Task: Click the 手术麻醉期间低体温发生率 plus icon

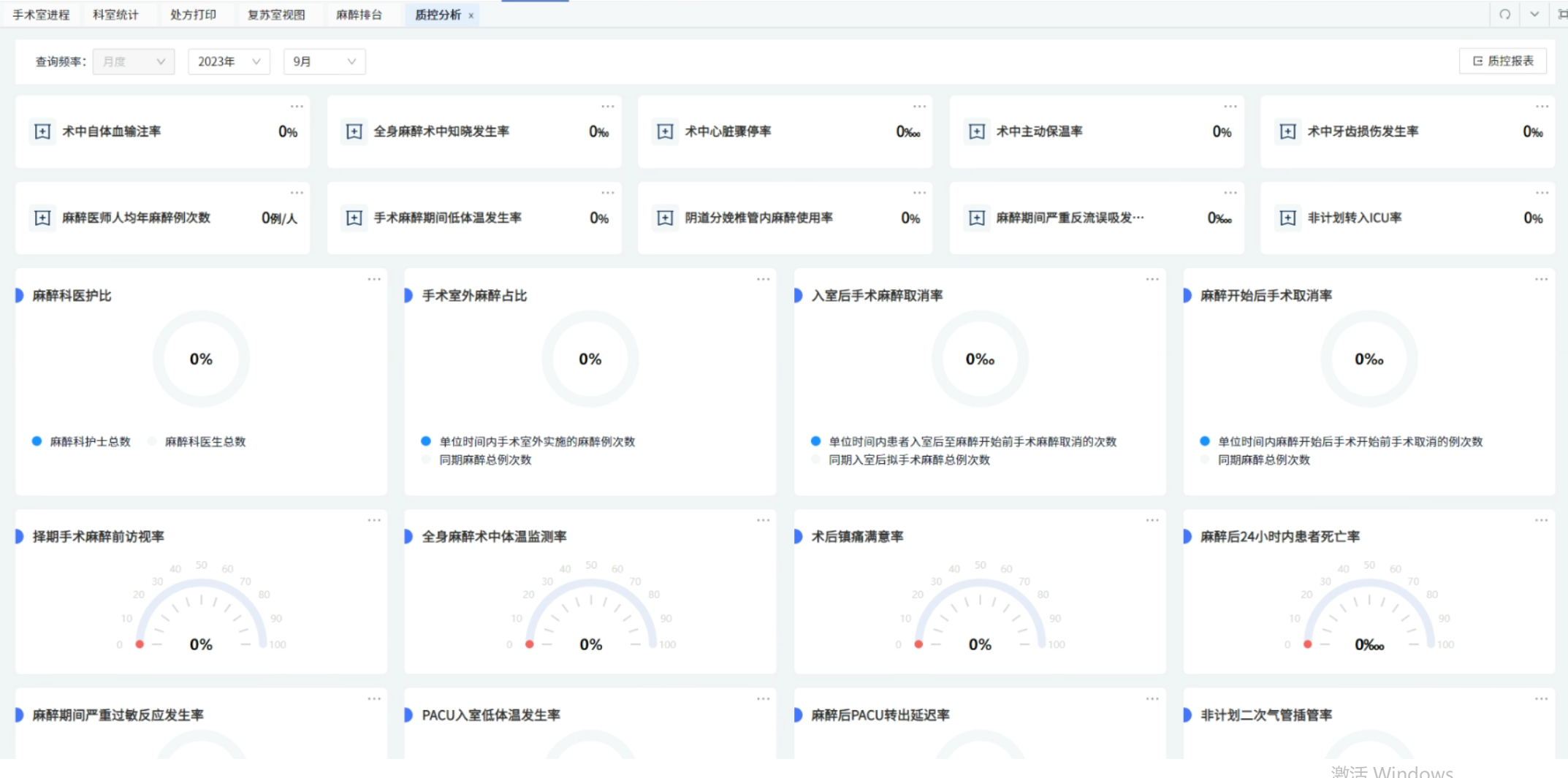Action: (354, 218)
